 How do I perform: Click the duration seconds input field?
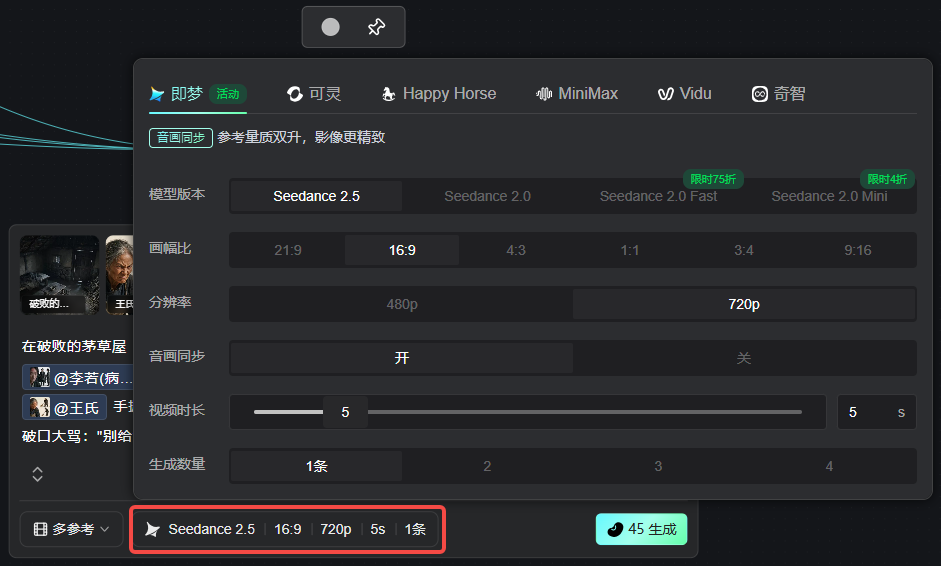[876, 412]
